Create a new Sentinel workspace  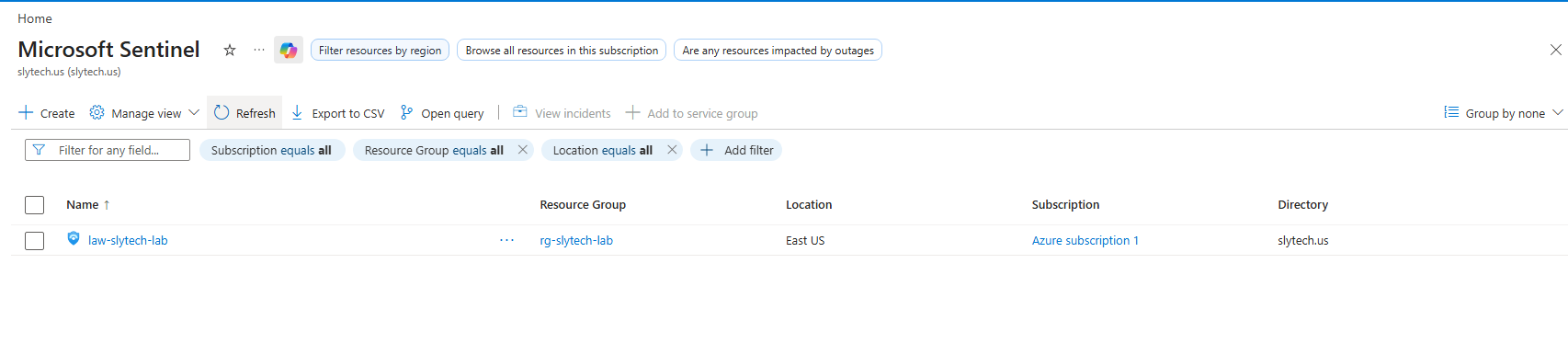point(47,113)
